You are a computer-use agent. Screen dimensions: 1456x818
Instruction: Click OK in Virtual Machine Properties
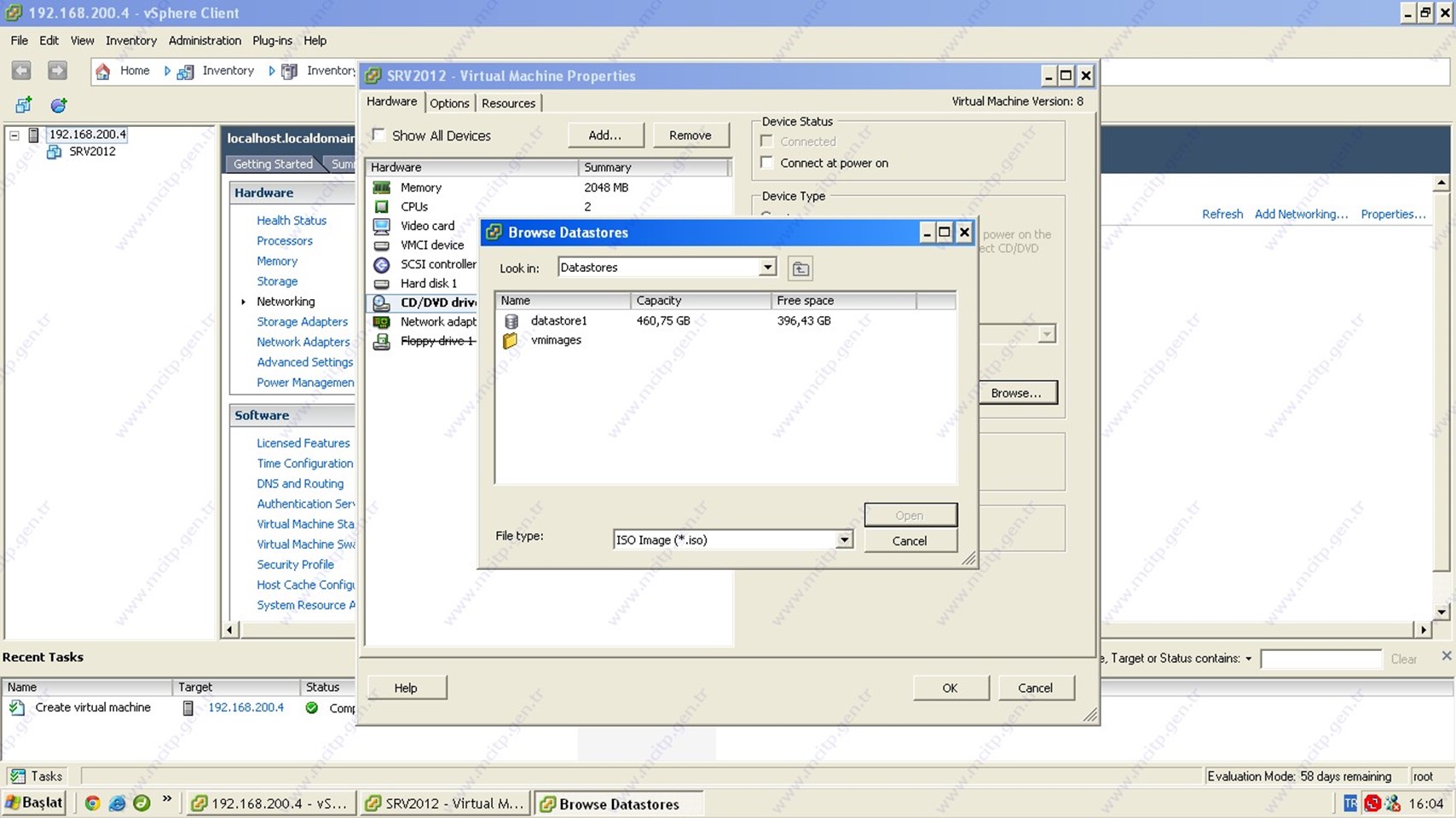[950, 688]
